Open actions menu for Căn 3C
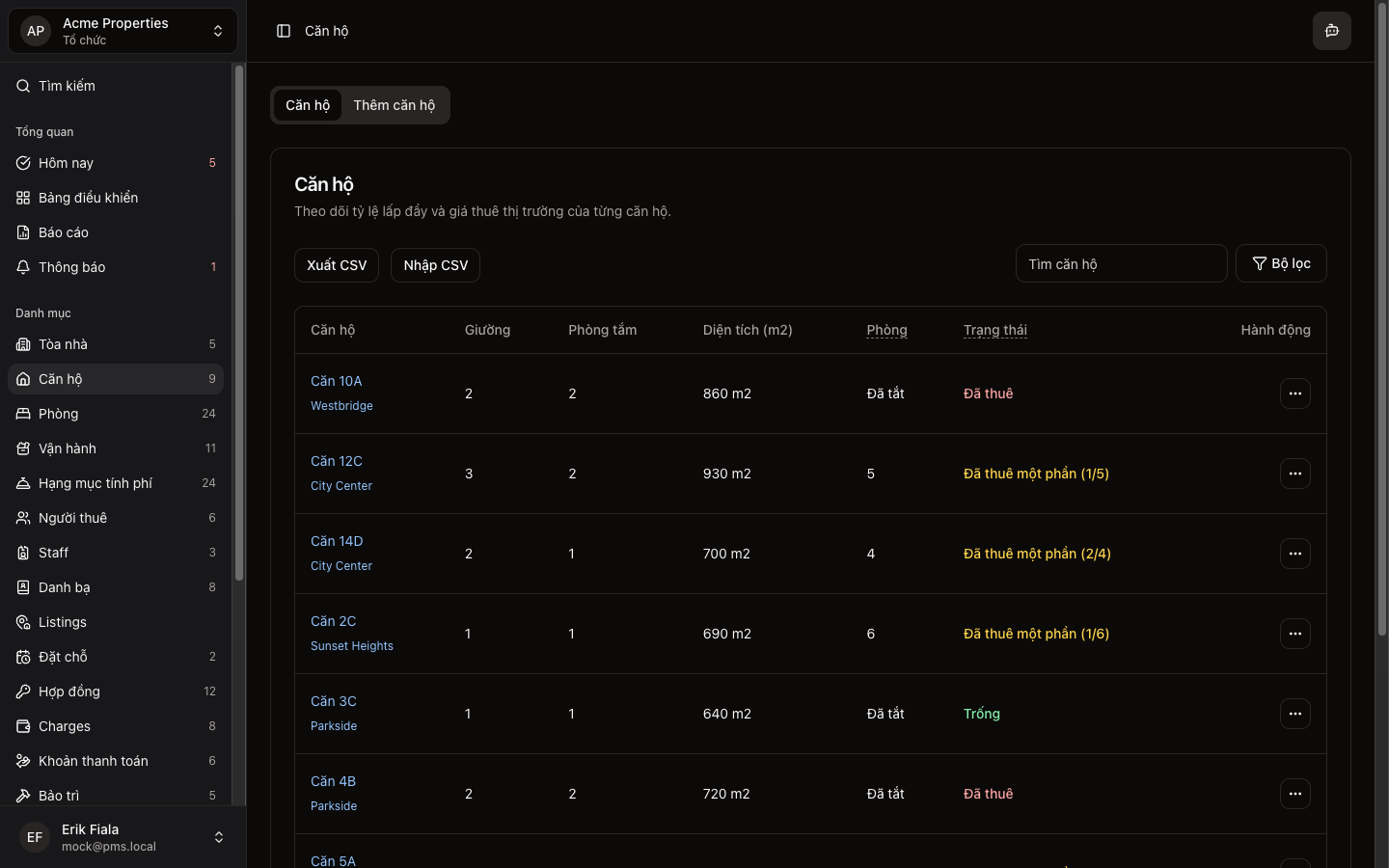This screenshot has width=1389, height=868. tap(1294, 714)
